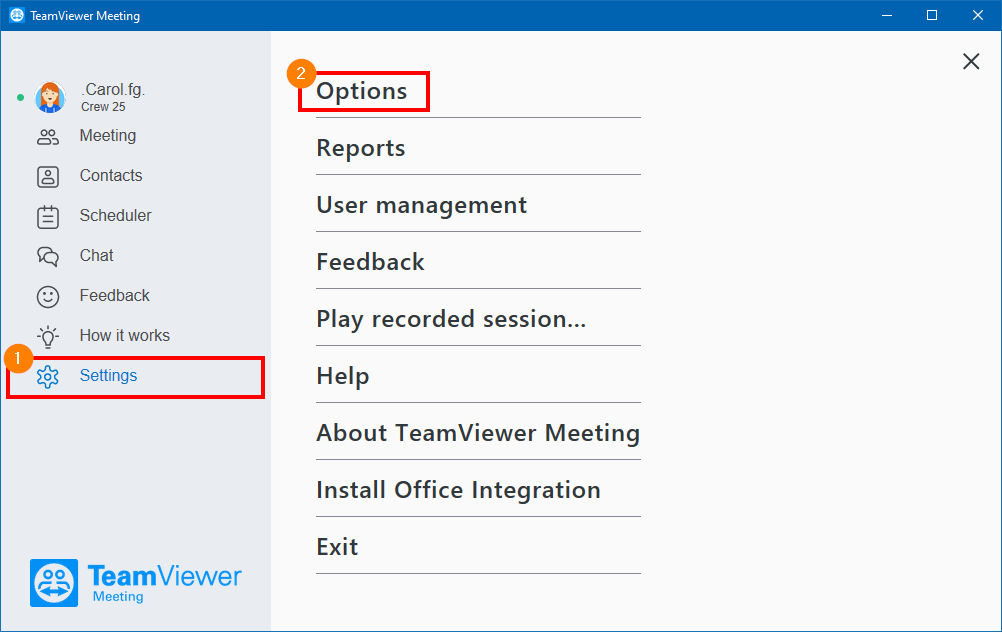Close the settings menu with the X
This screenshot has width=1002, height=632.
pyautogui.click(x=971, y=61)
